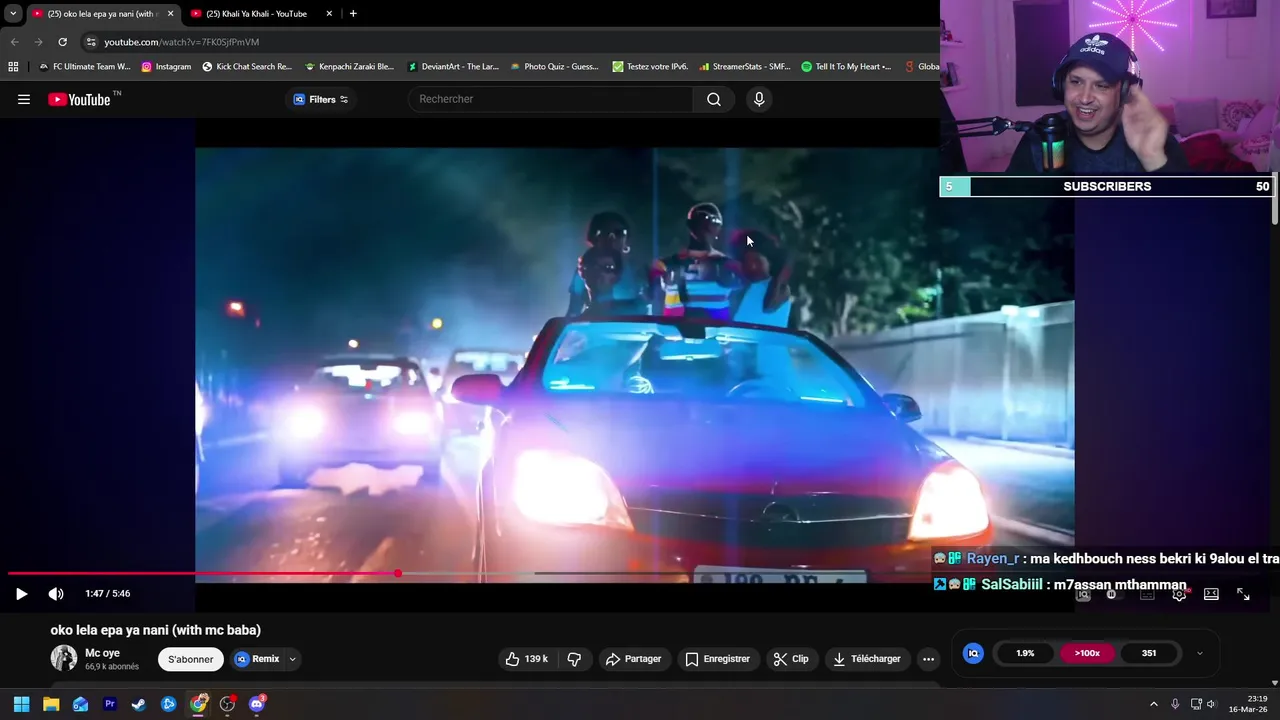This screenshot has height=720, width=1280.
Task: Open the FC Ultimate Team bookmark
Action: coord(84,67)
